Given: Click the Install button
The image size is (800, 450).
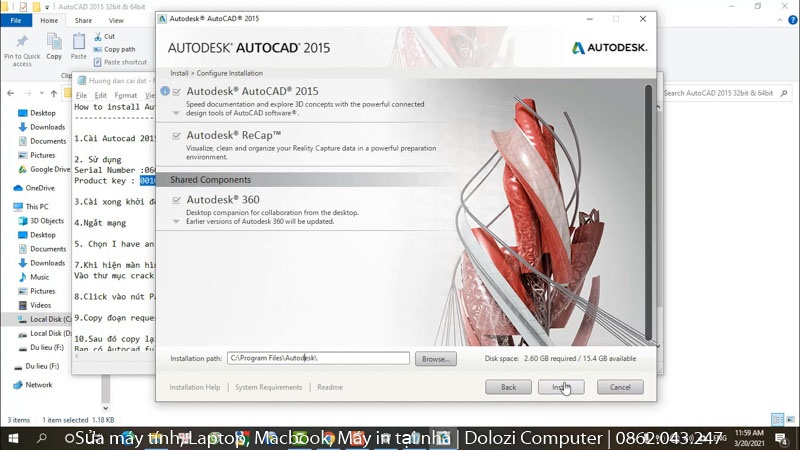Looking at the screenshot, I should point(561,387).
